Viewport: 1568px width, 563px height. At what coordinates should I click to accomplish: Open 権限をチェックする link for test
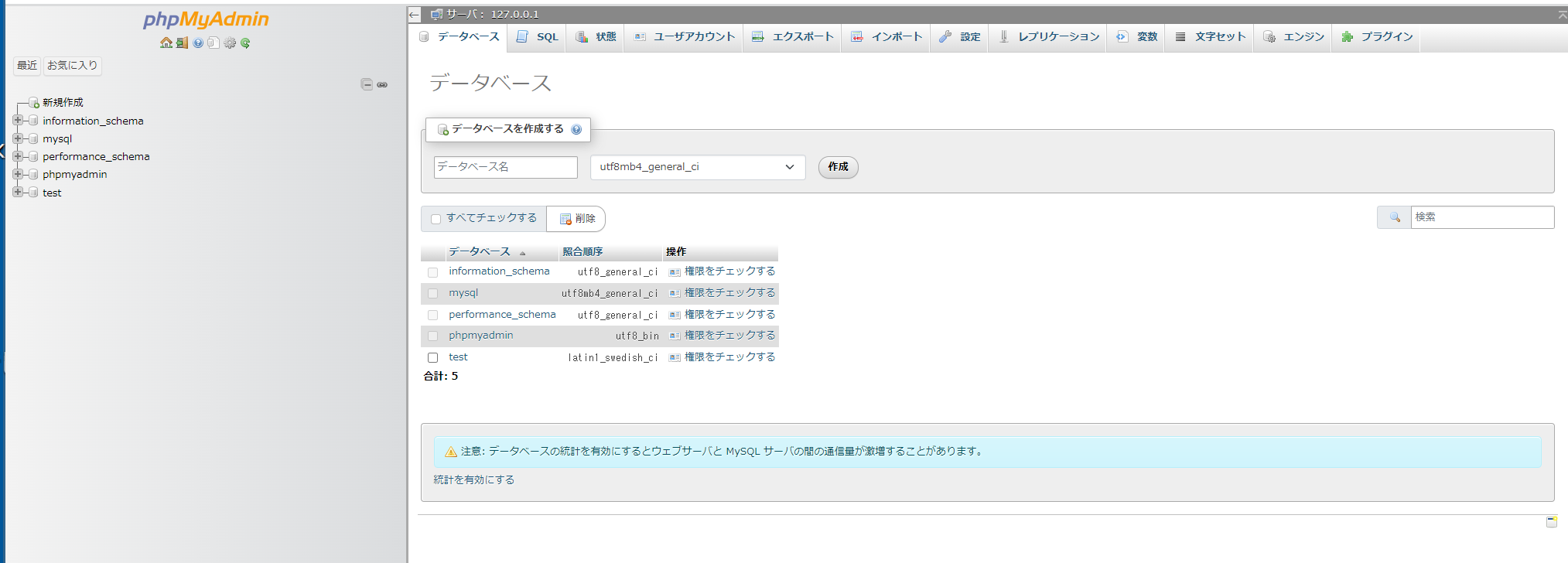(729, 357)
